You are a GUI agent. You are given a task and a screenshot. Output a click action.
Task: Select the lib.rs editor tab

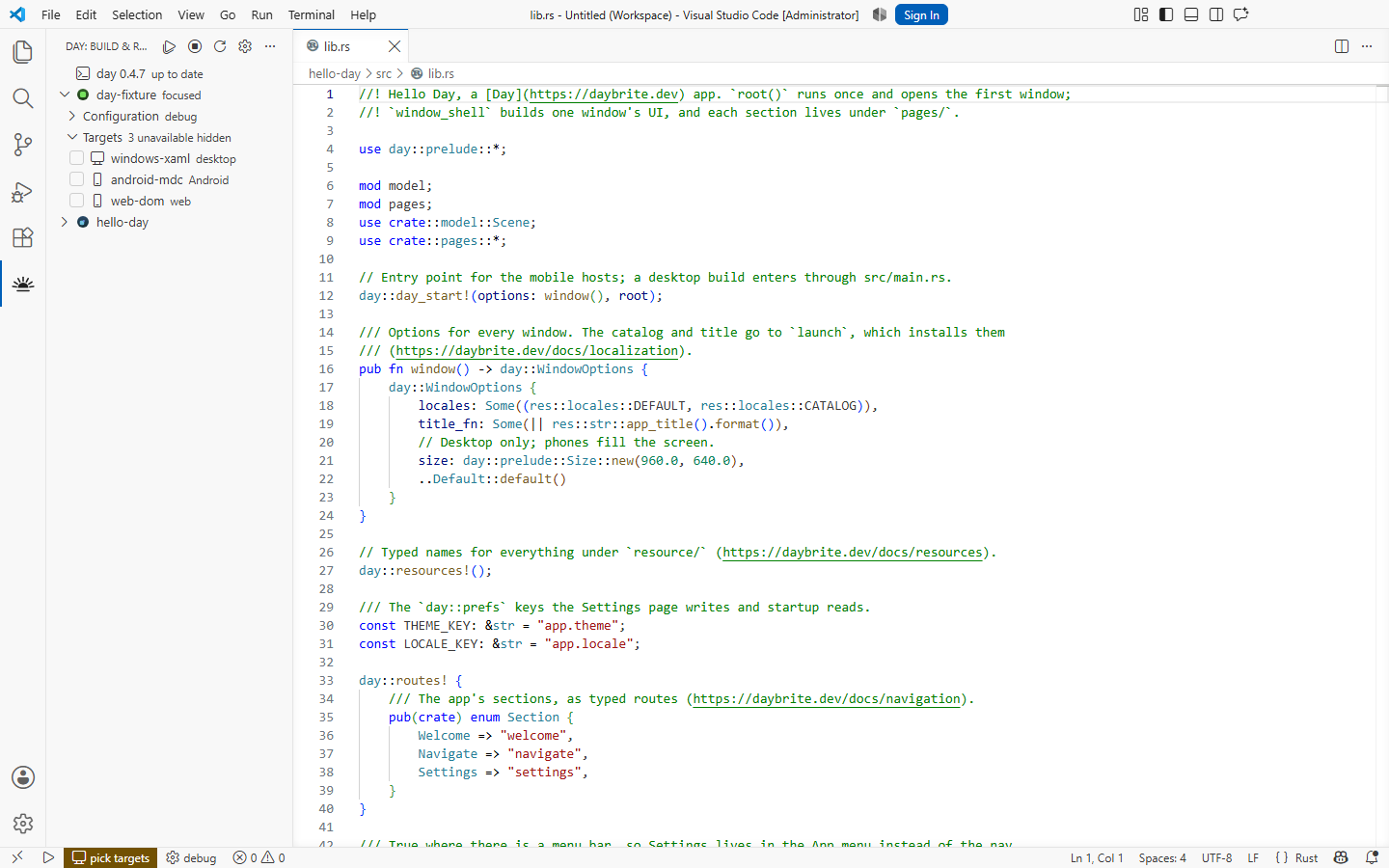pyautogui.click(x=351, y=46)
